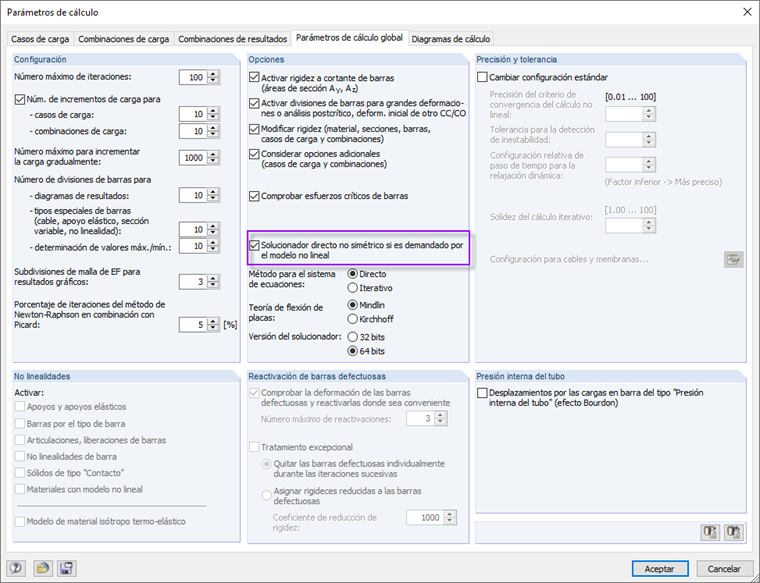
Task: Toggle Comprobar esfuerzos críticos de barras
Action: click(x=254, y=196)
